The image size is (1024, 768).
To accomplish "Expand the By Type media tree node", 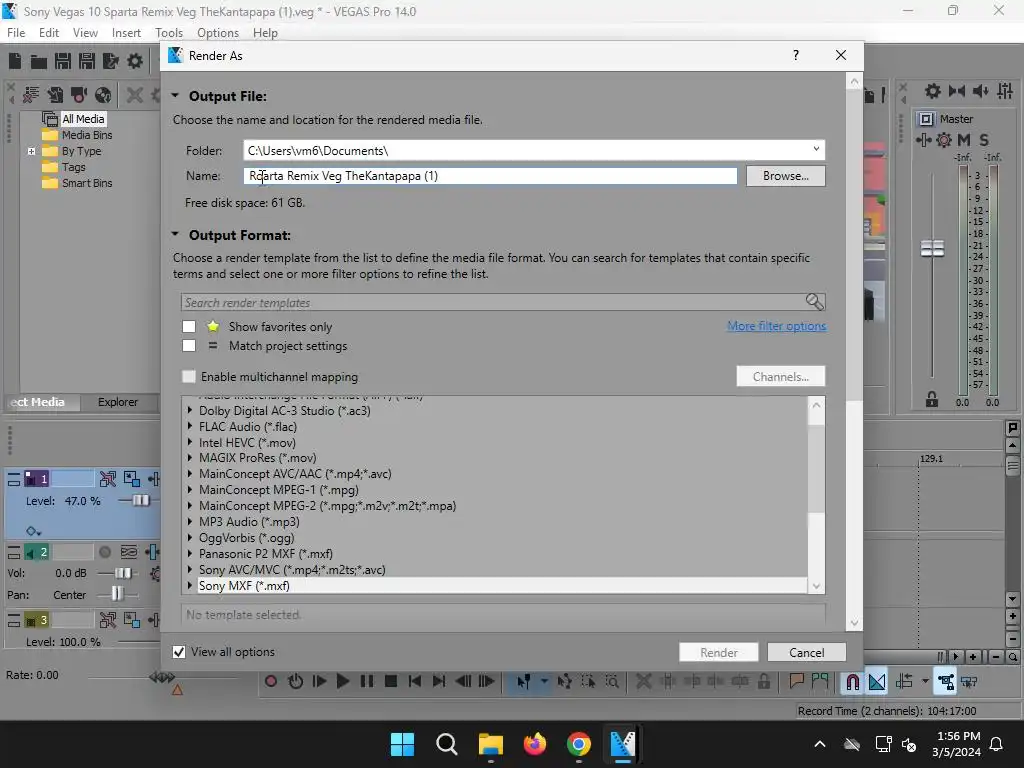I will coord(31,151).
